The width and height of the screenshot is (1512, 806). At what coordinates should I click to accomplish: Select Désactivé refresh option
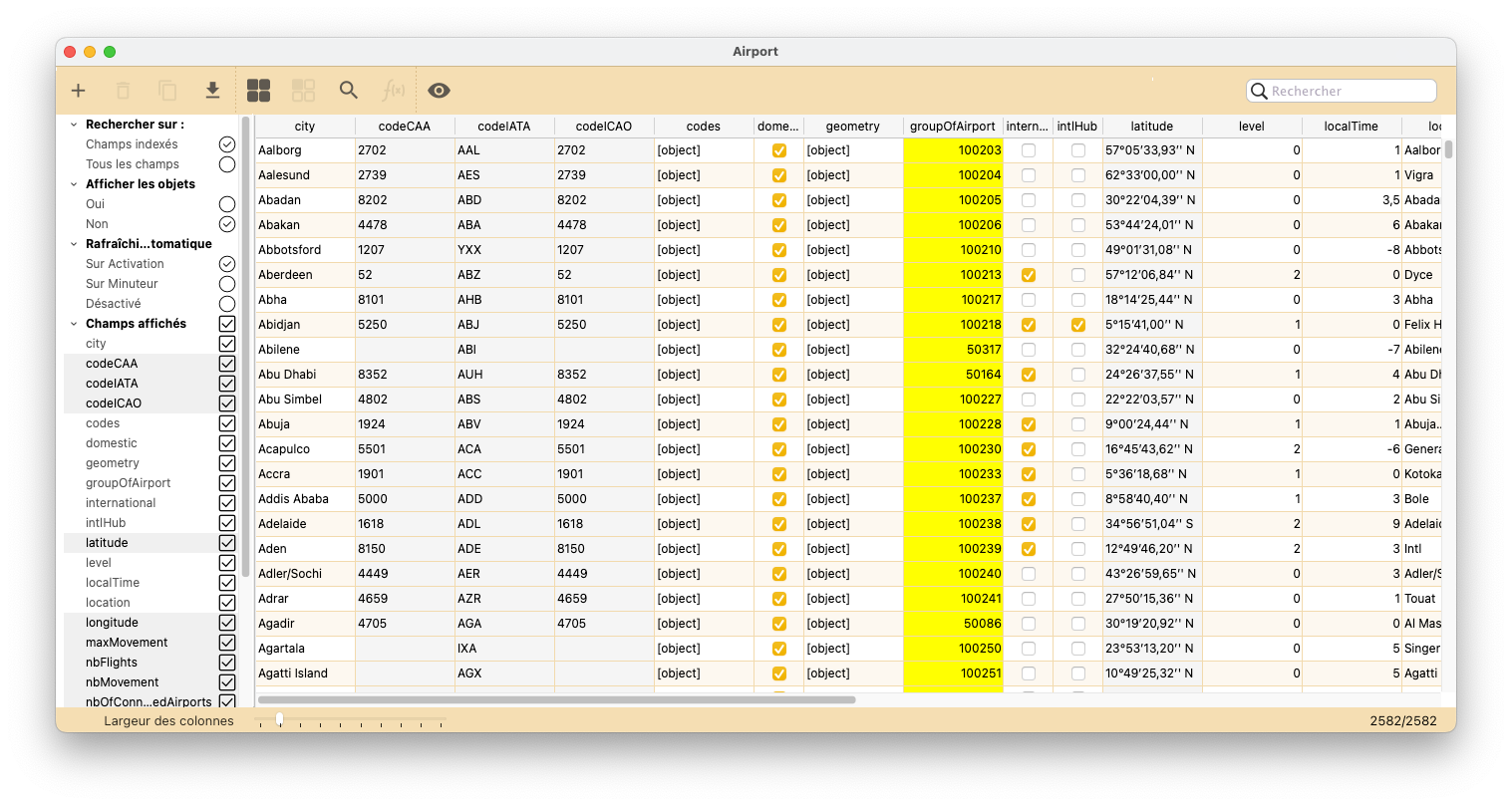(227, 304)
